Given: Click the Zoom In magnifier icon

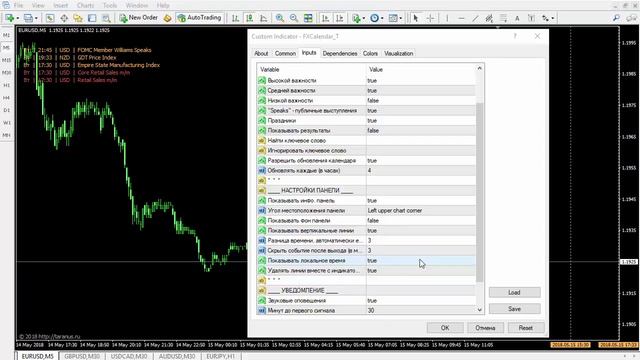Looking at the screenshot, I should [280, 18].
